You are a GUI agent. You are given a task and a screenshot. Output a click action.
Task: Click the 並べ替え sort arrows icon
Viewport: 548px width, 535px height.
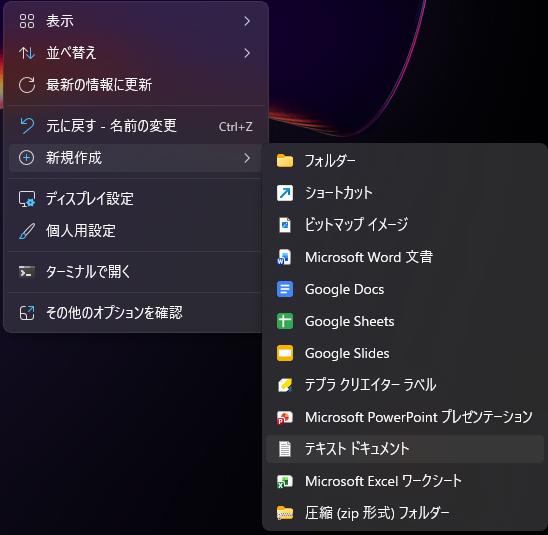(27, 53)
